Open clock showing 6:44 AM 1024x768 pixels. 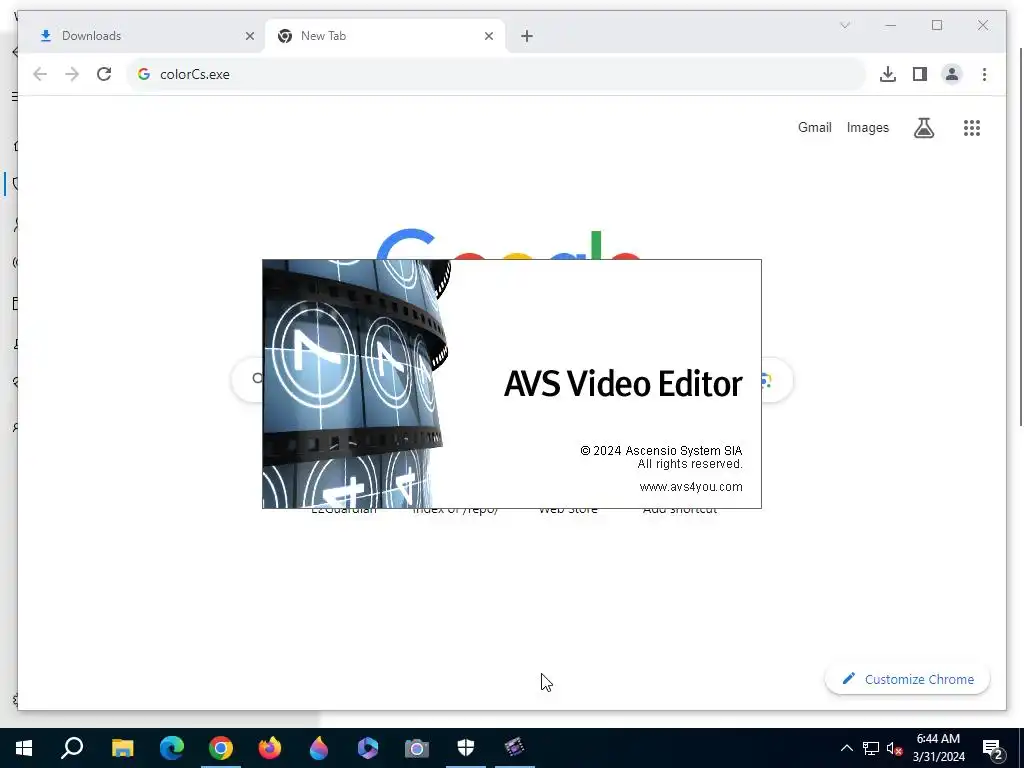click(x=938, y=748)
